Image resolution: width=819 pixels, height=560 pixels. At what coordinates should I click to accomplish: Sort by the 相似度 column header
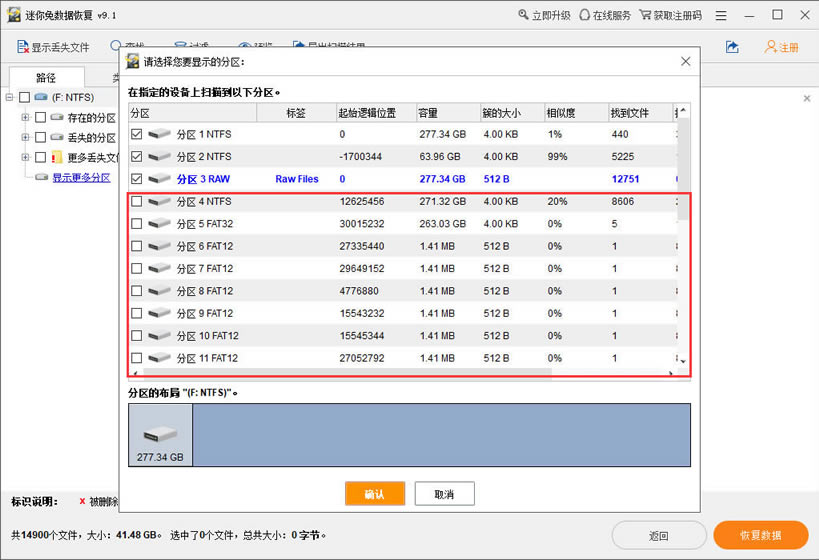tap(560, 113)
